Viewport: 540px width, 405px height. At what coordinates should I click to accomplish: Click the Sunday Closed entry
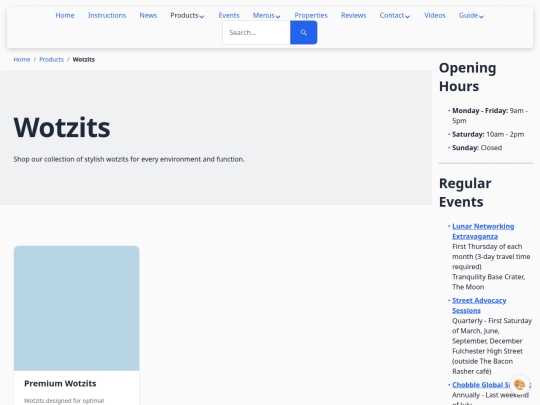477,148
